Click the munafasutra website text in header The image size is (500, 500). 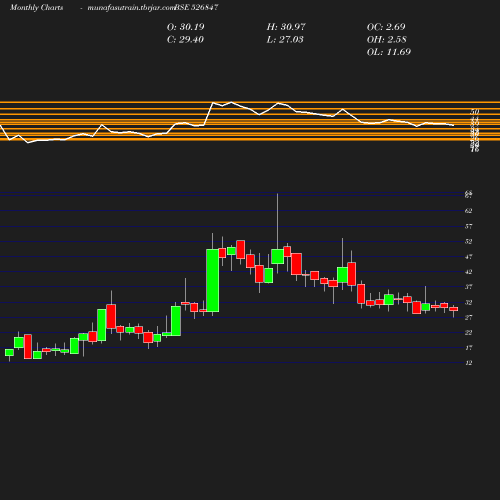click(x=131, y=7)
